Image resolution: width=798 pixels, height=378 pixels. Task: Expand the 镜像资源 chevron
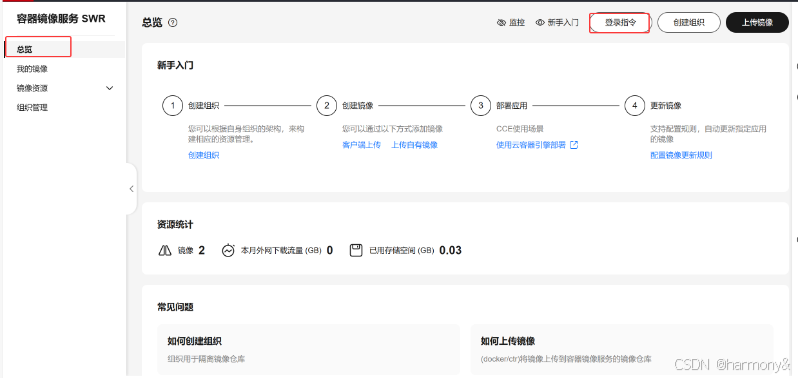(x=109, y=89)
